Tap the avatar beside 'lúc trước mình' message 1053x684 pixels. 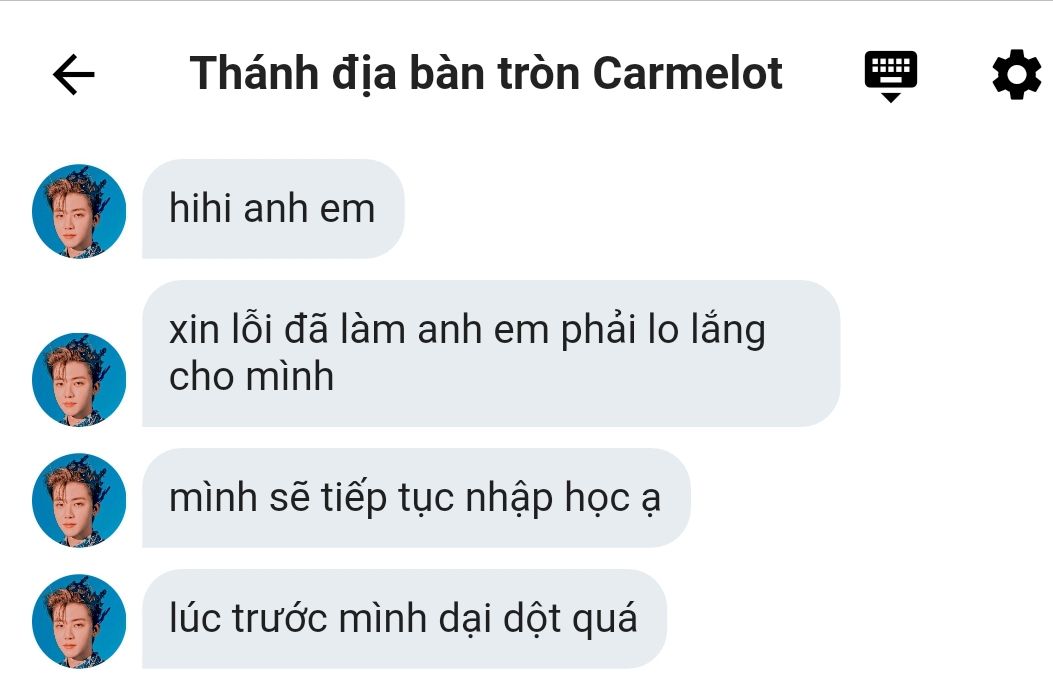79,621
